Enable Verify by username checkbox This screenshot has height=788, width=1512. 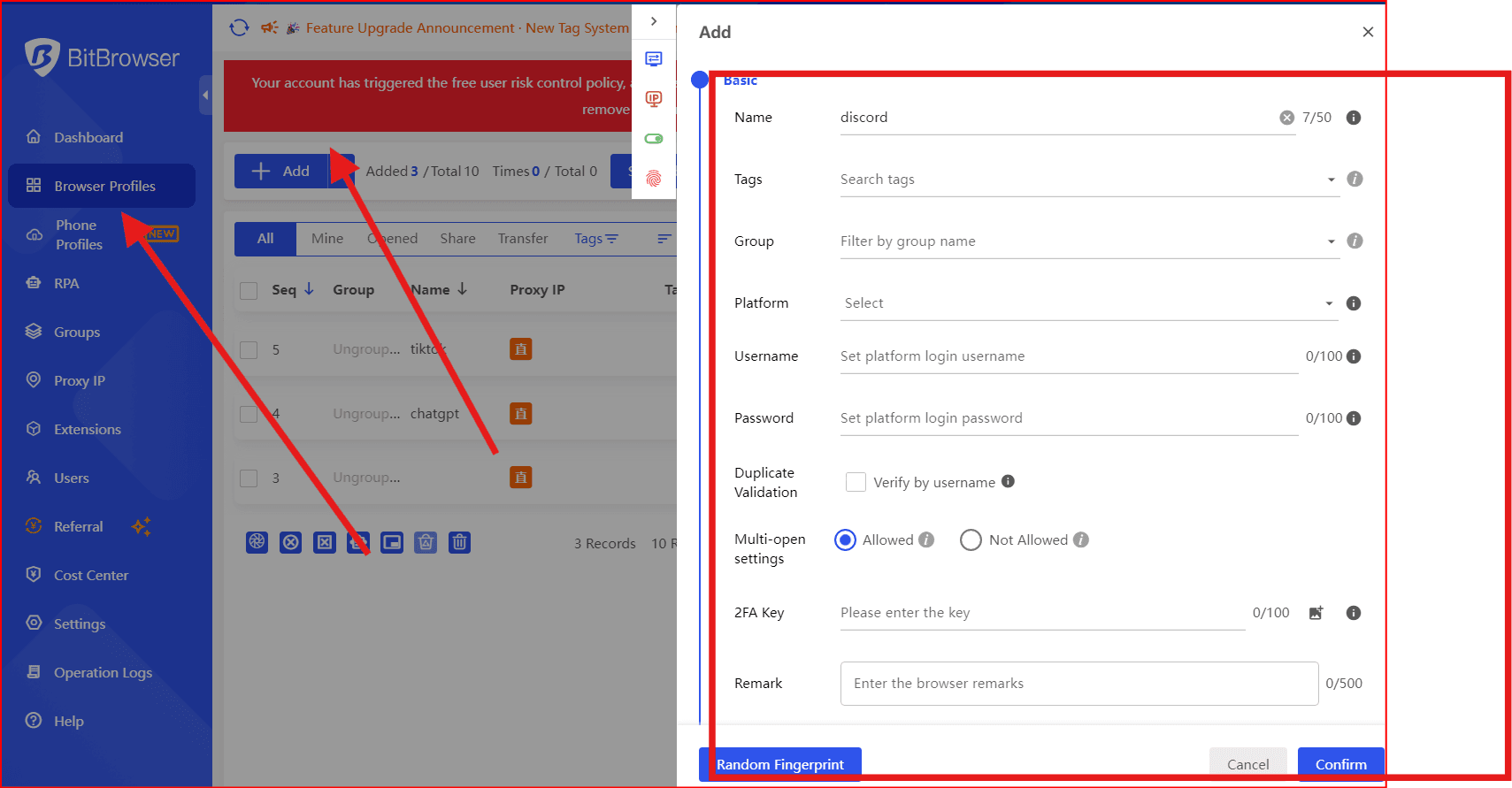(856, 482)
